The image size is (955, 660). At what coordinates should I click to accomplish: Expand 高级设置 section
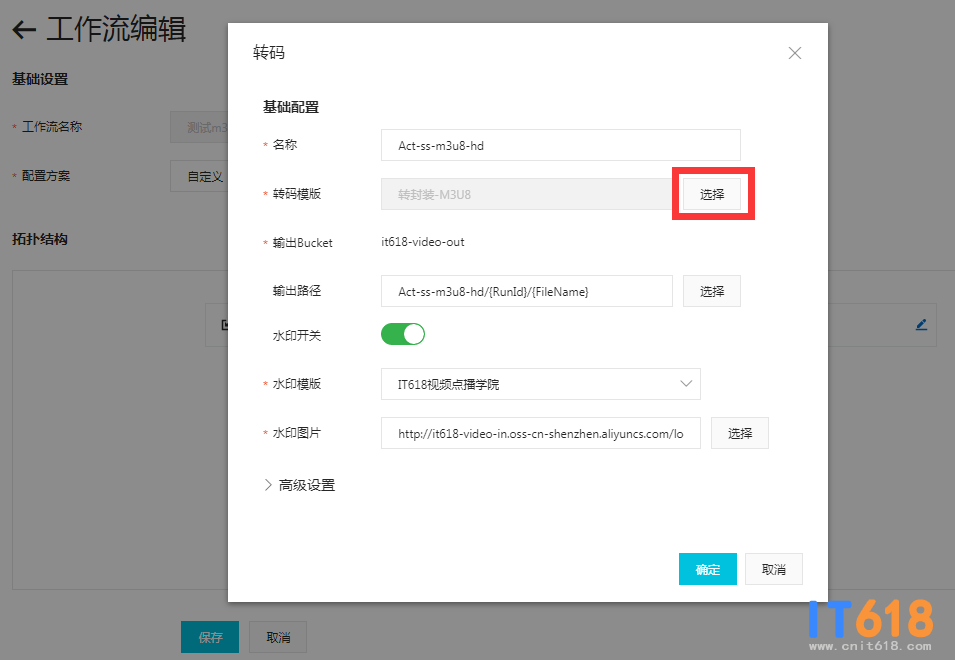click(300, 485)
